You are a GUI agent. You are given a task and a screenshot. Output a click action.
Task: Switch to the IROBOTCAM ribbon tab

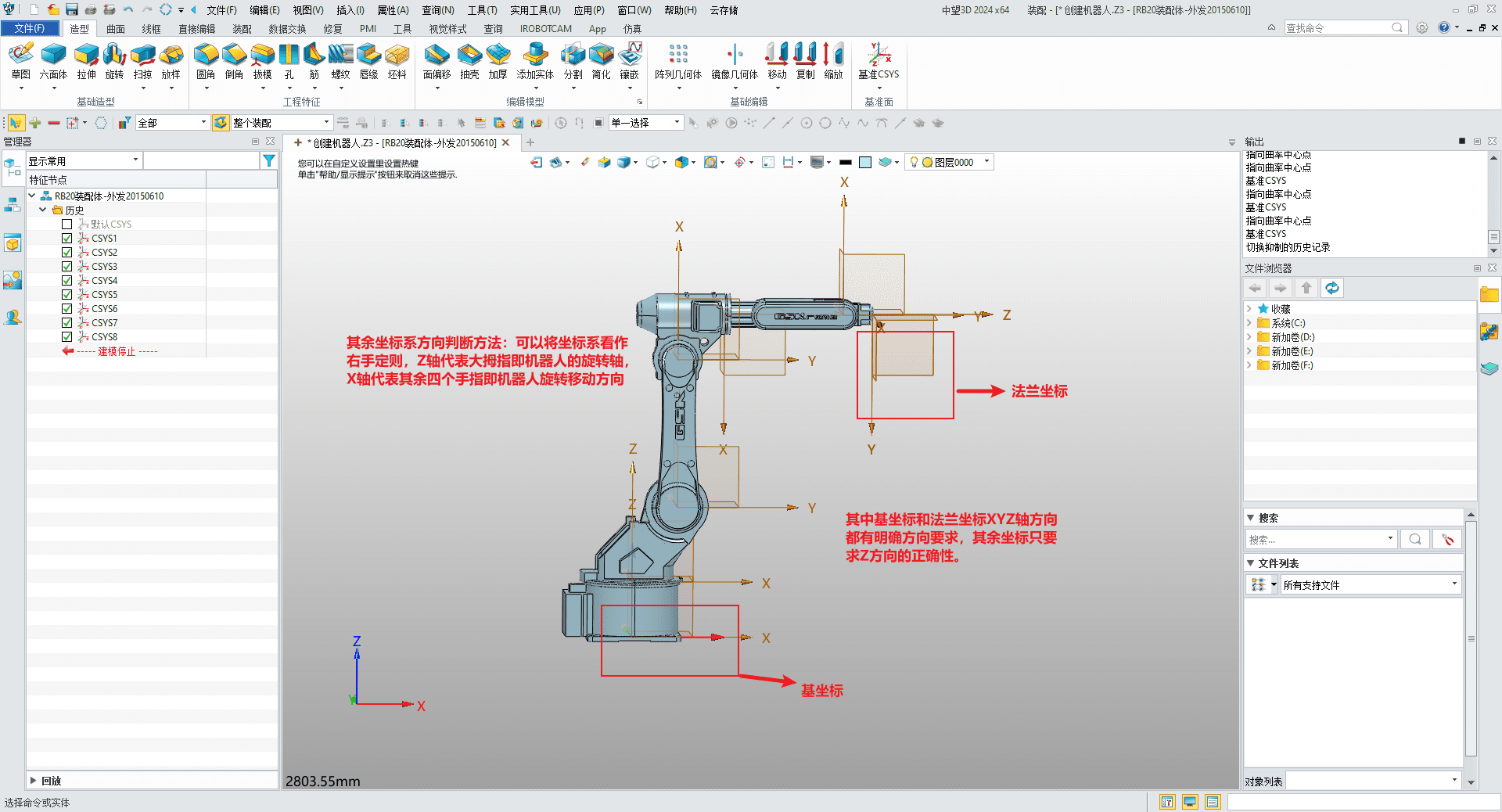click(546, 29)
